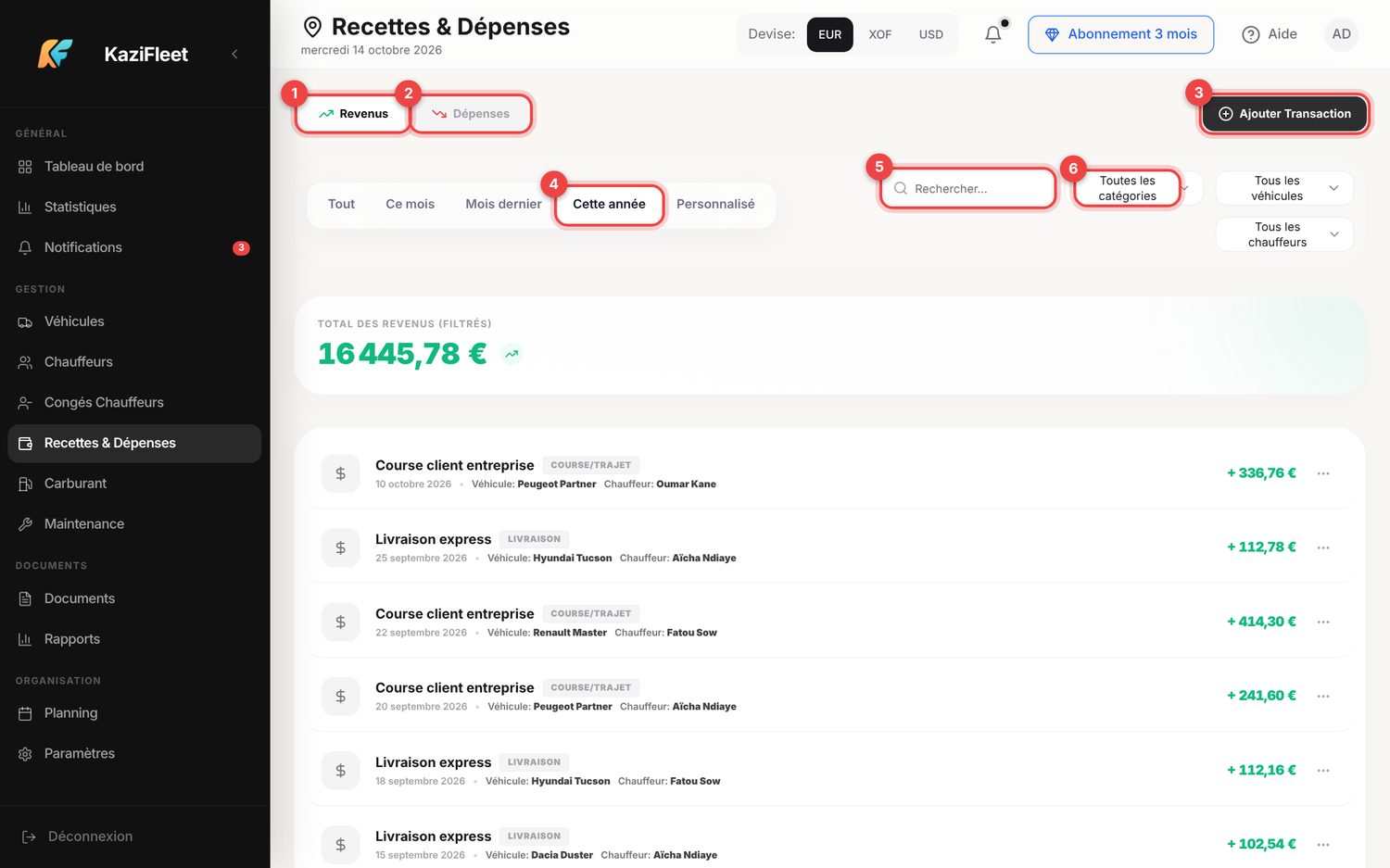This screenshot has height=868, width=1390.
Task: Click the Chauffeurs people icon in the sidebar
Action: pyautogui.click(x=25, y=362)
